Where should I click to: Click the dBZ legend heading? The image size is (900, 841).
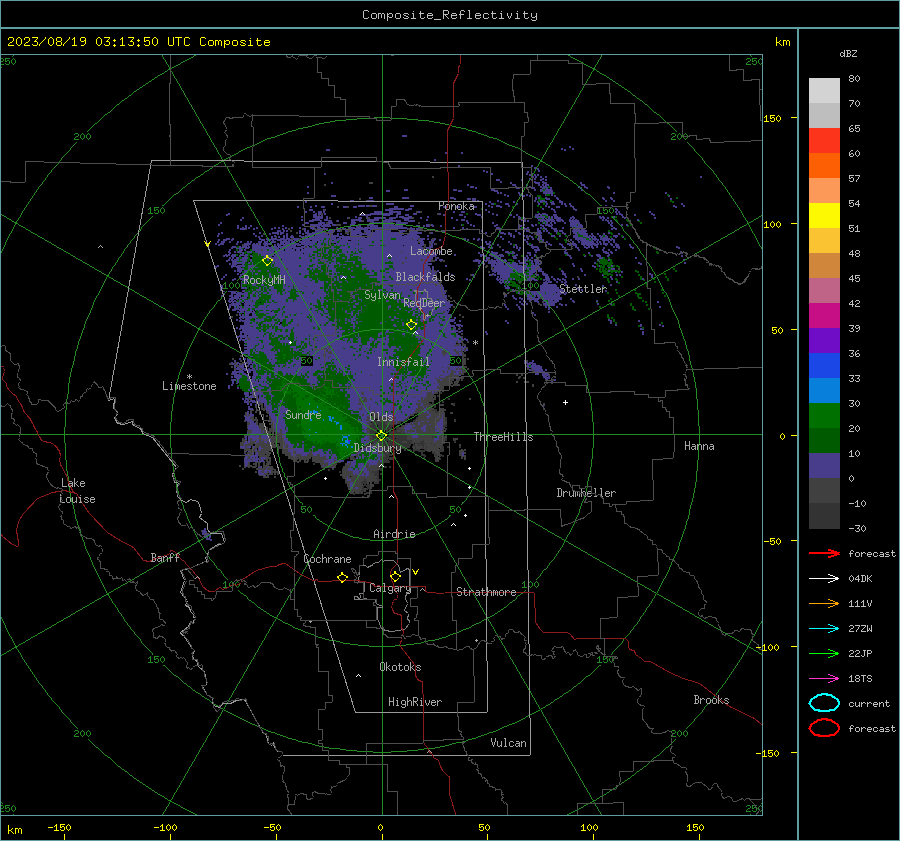coord(848,53)
